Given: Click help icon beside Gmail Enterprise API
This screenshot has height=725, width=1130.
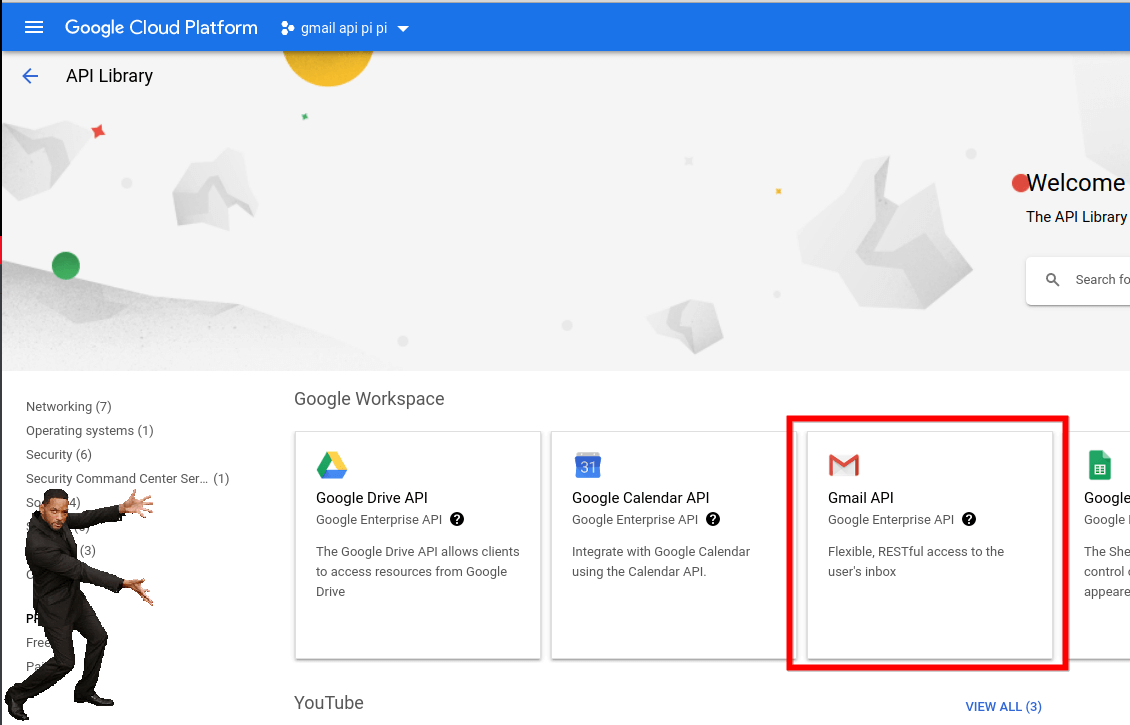Looking at the screenshot, I should (969, 519).
